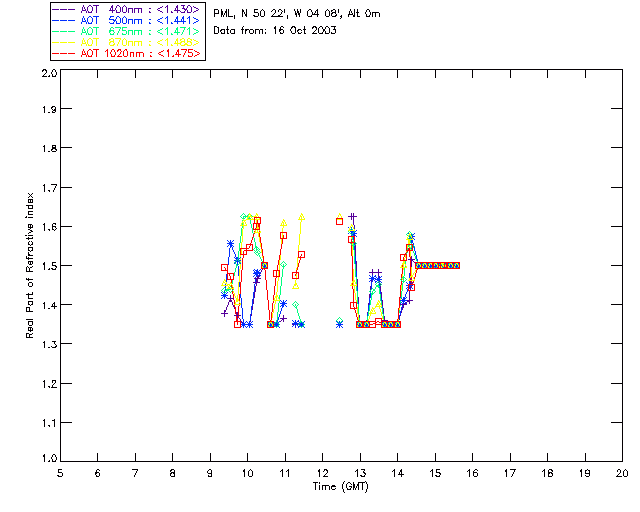This screenshot has width=640, height=512.
Task: Click the 1.5 y-axis tick label
Action: click(x=49, y=265)
